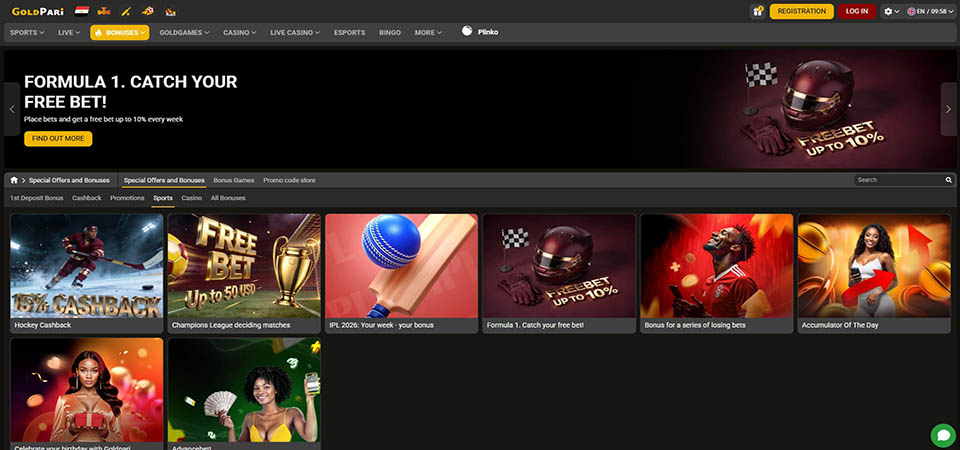Click the yellow cricket bat icon in header

click(x=126, y=11)
